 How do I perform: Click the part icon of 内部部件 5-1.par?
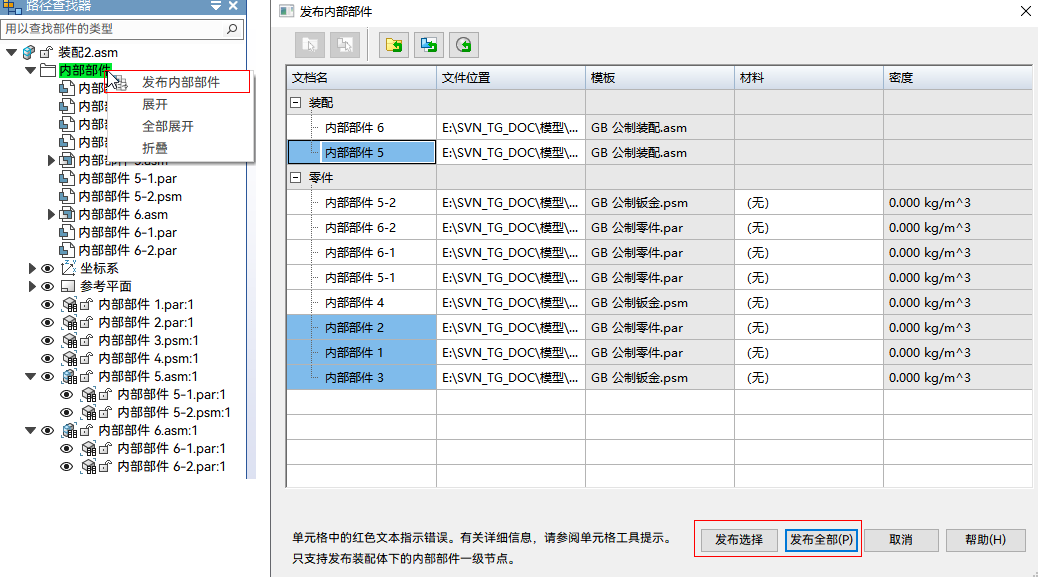(x=67, y=178)
